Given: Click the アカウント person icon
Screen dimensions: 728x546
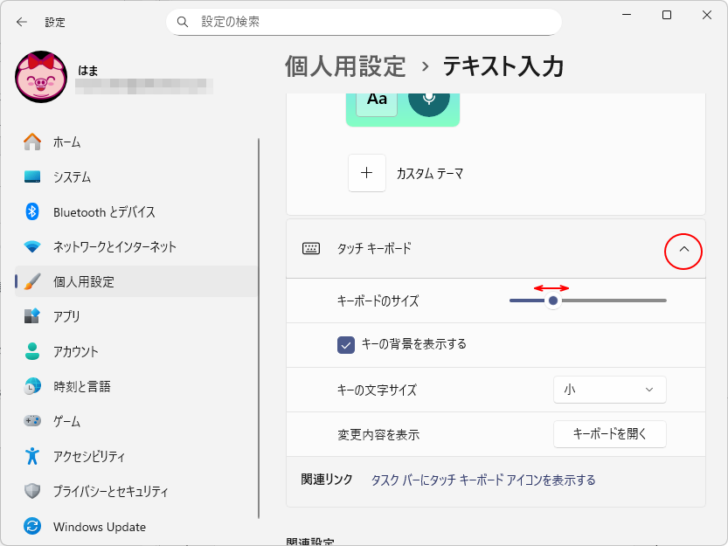Looking at the screenshot, I should (x=32, y=351).
